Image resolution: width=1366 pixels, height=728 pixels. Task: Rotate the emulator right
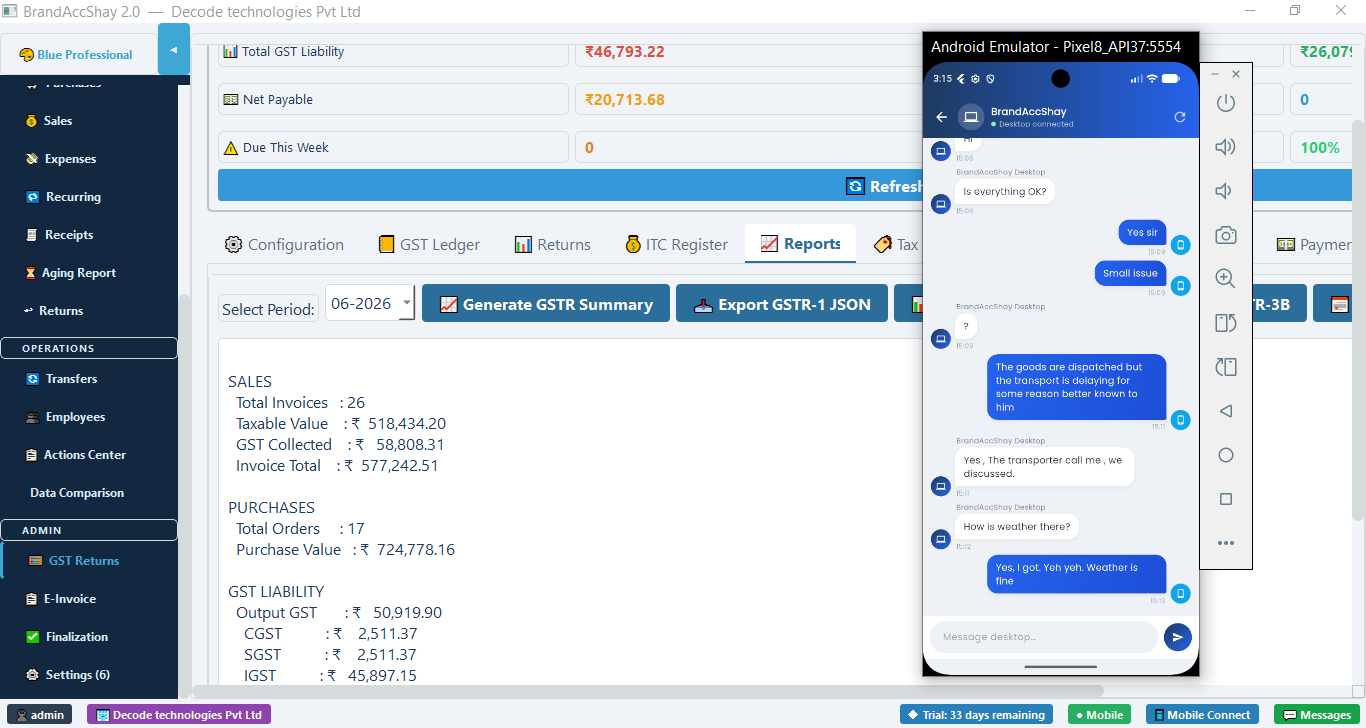pyautogui.click(x=1225, y=367)
